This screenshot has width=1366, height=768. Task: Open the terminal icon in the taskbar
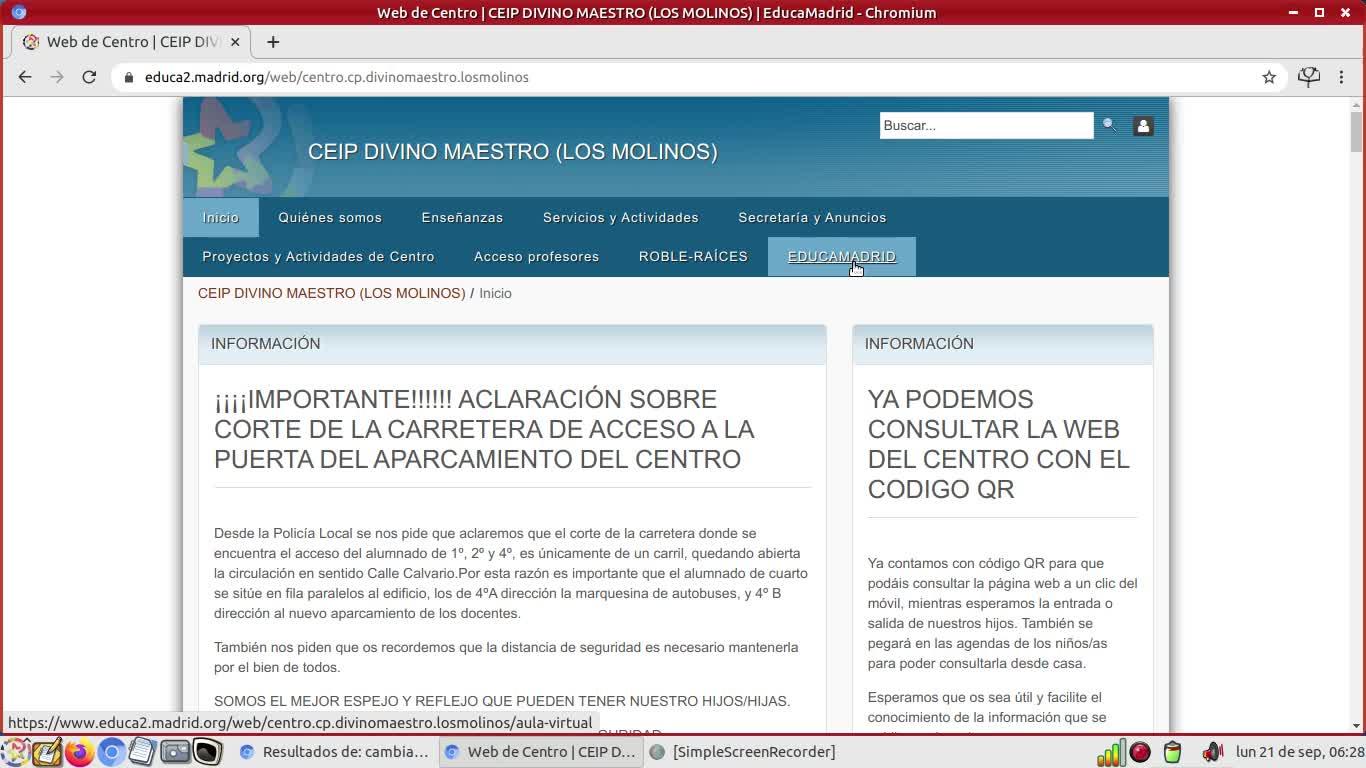pyautogui.click(x=207, y=752)
